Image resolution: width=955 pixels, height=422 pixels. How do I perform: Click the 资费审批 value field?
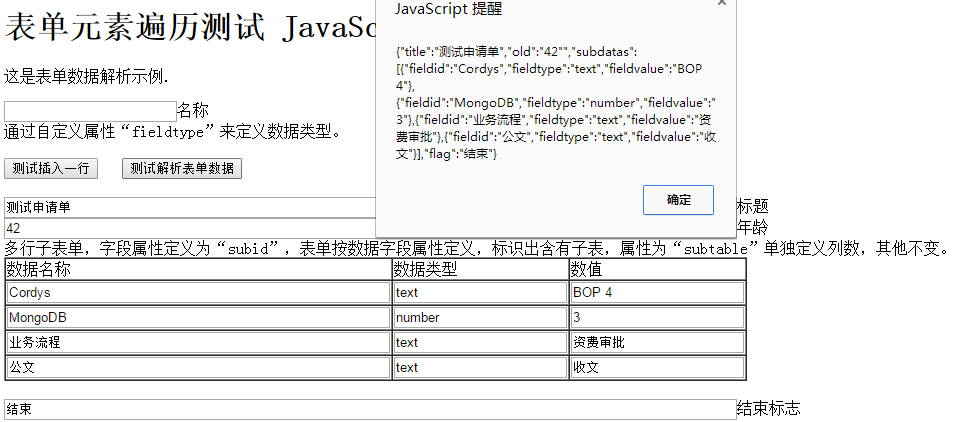pos(657,342)
